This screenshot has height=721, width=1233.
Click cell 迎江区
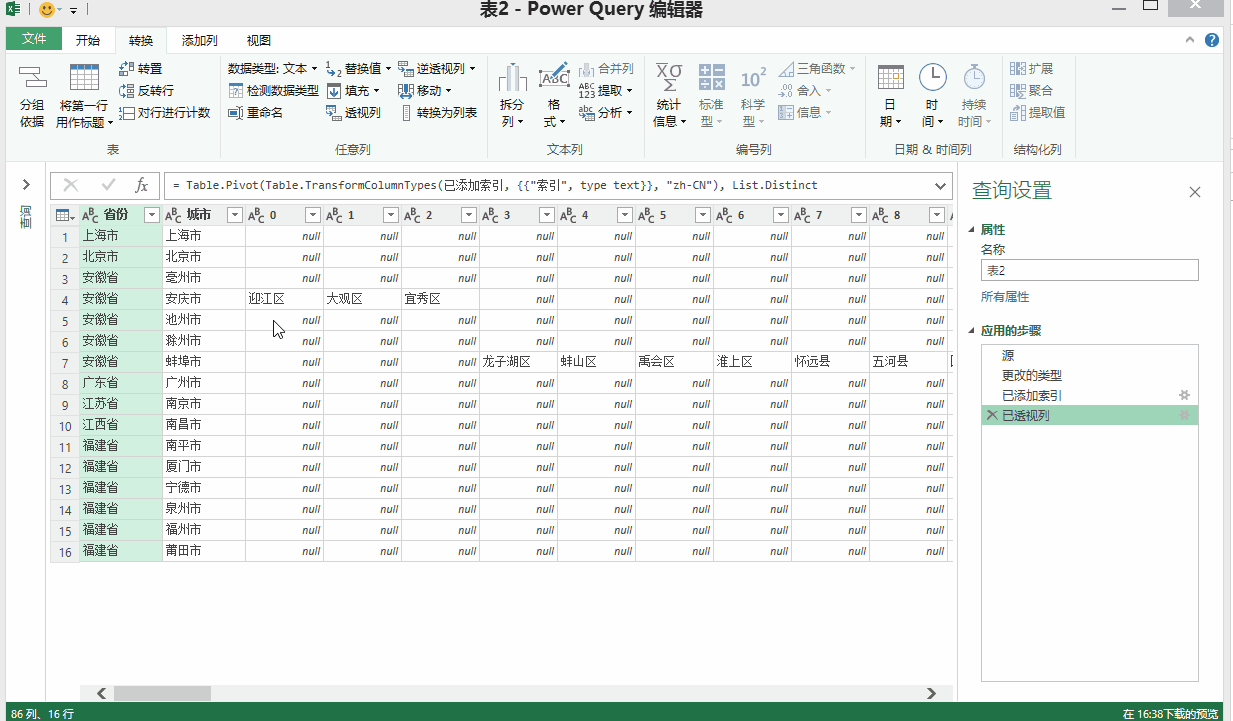point(285,299)
